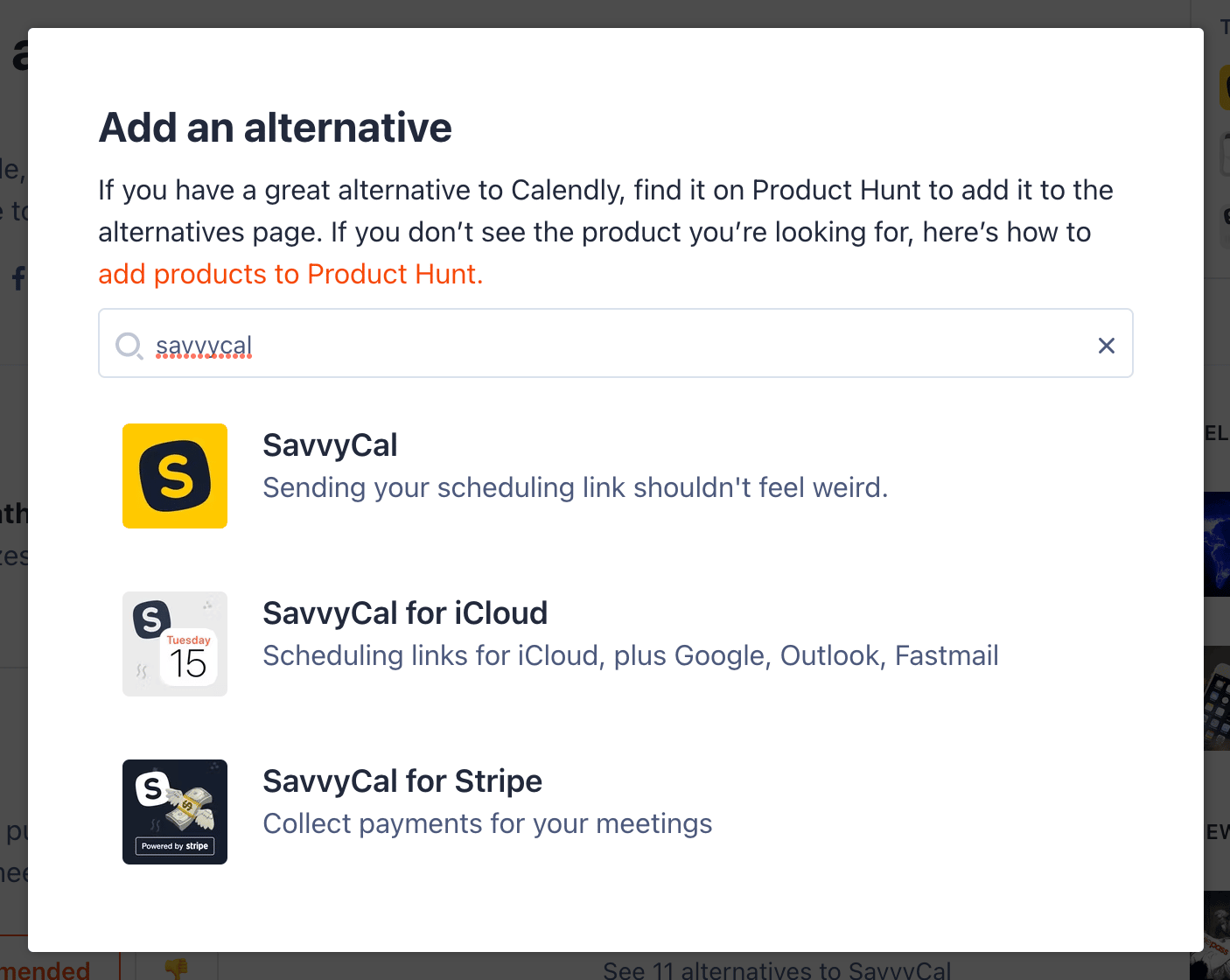Click the 'Add an alternative' heading
1230x980 pixels.
point(276,128)
